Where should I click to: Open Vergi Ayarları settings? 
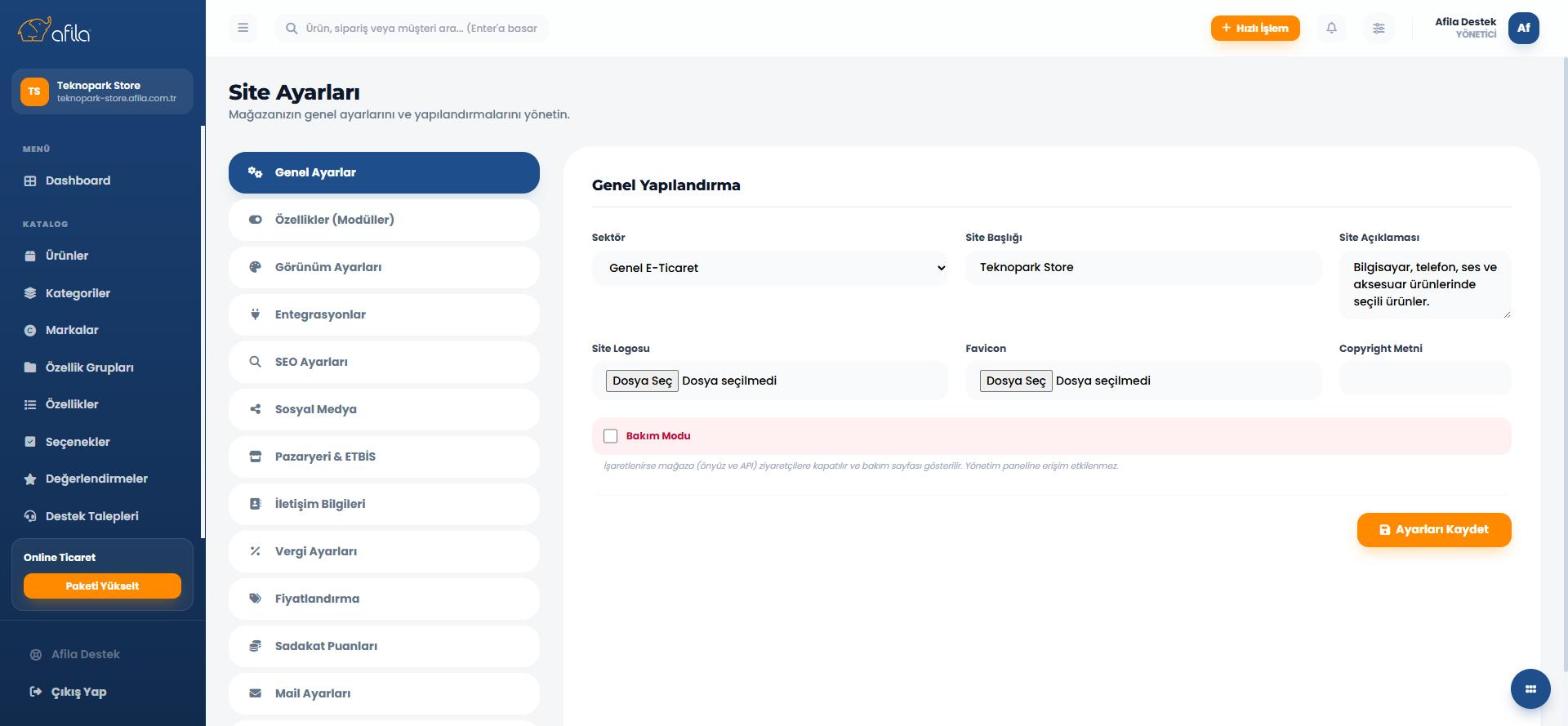(x=384, y=552)
